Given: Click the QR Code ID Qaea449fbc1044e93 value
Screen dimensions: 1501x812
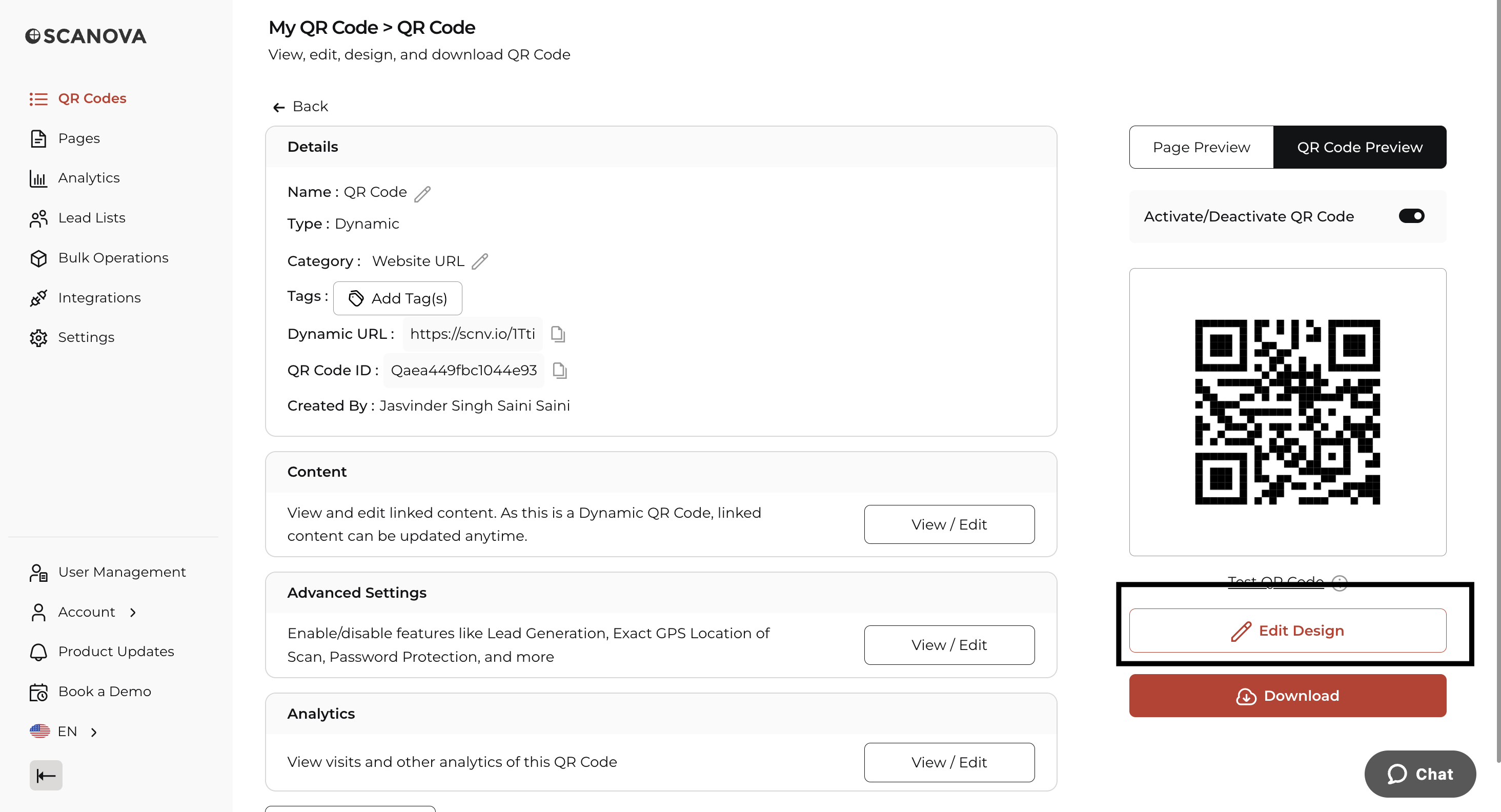Looking at the screenshot, I should 463,371.
